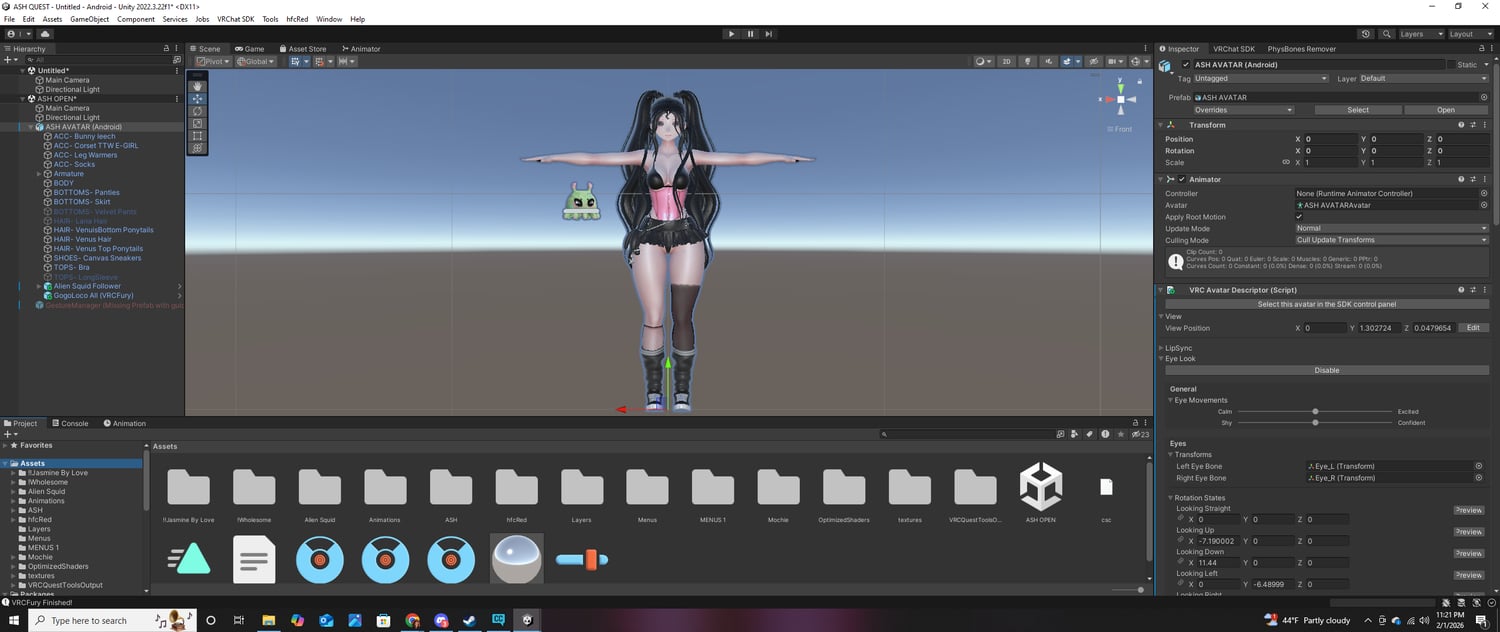The height and width of the screenshot is (632, 1500).
Task: Click the Project panel search field
Action: click(x=966, y=434)
